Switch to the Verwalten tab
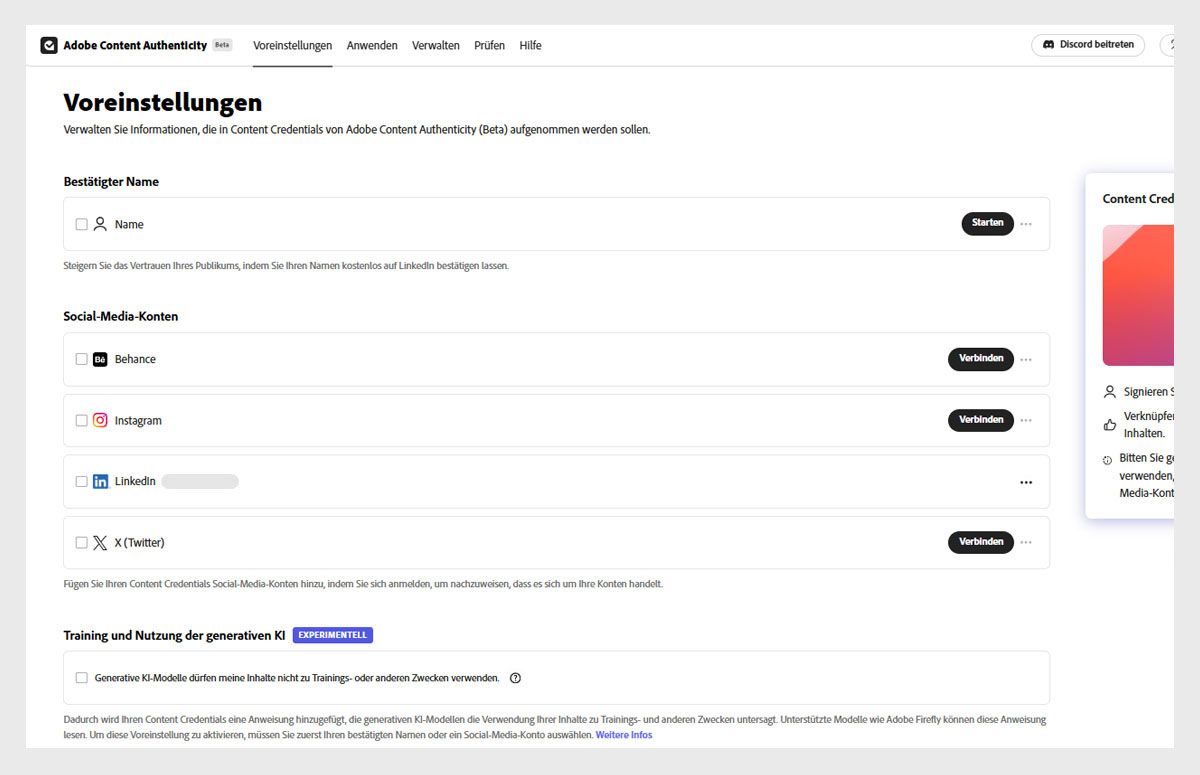 click(436, 45)
